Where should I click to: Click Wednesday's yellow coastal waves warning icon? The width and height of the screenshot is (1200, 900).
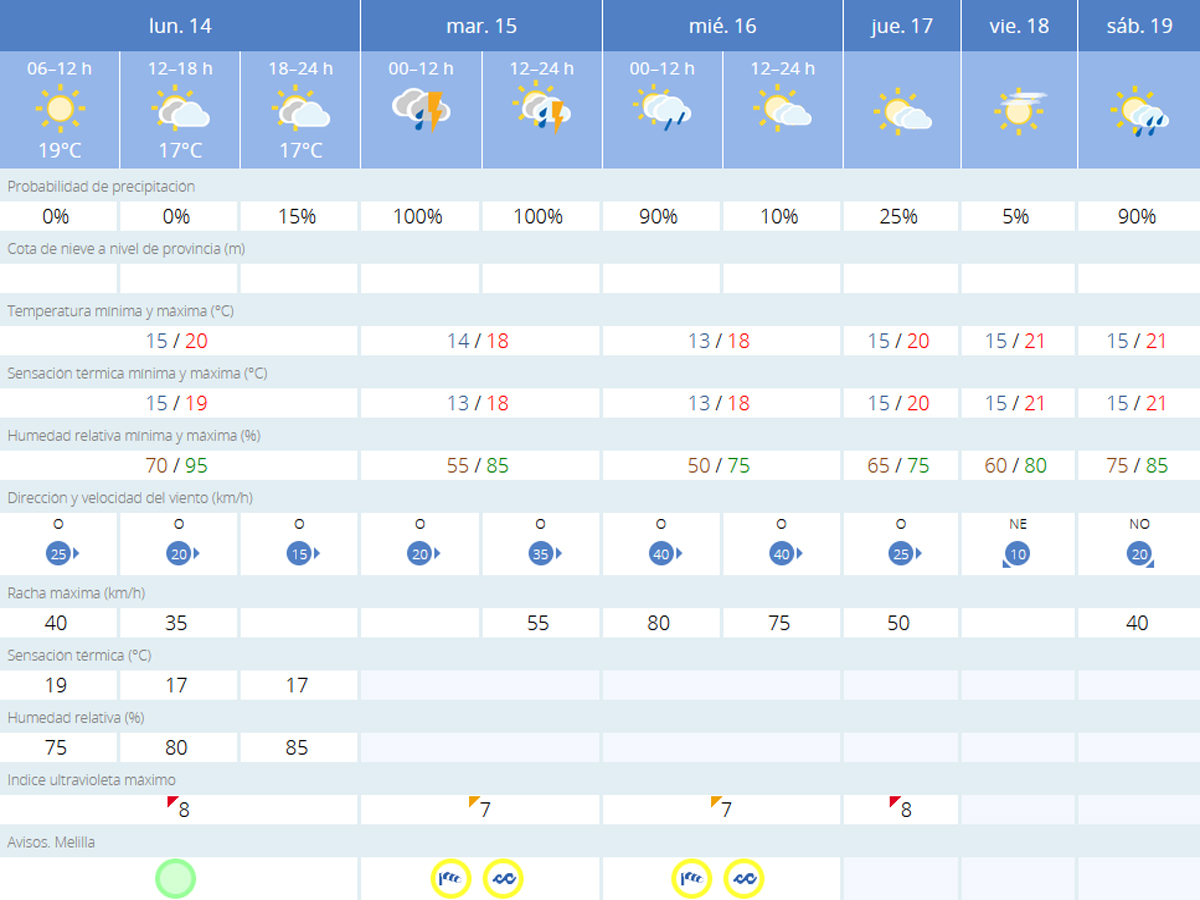click(744, 879)
